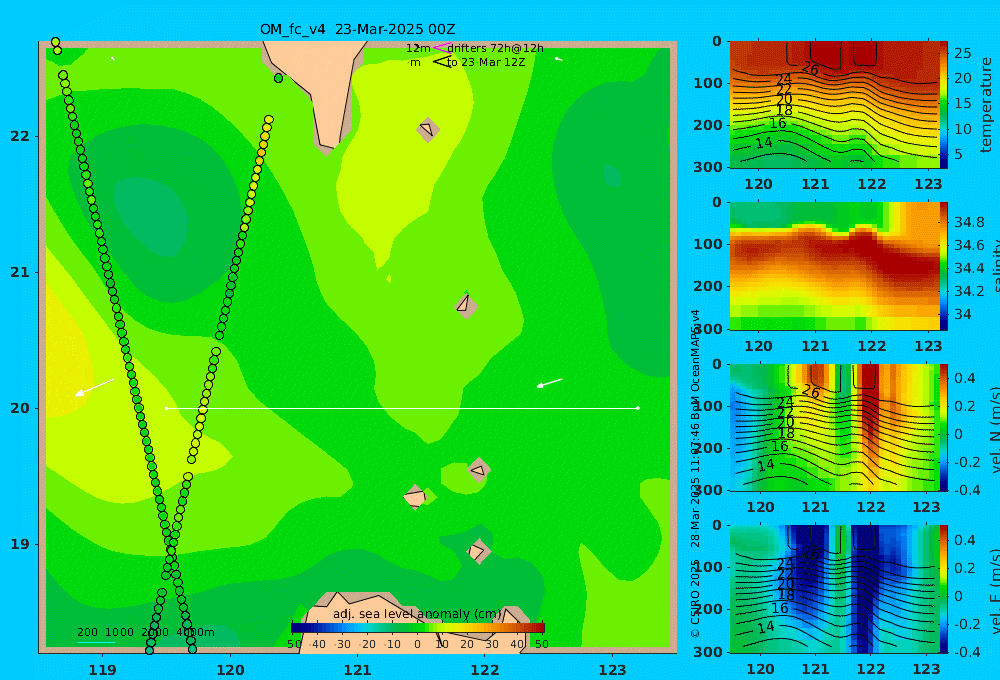Viewport: 1000px width, 680px height.
Task: Click the 25 tick on temperature color bar
Action: tap(962, 53)
